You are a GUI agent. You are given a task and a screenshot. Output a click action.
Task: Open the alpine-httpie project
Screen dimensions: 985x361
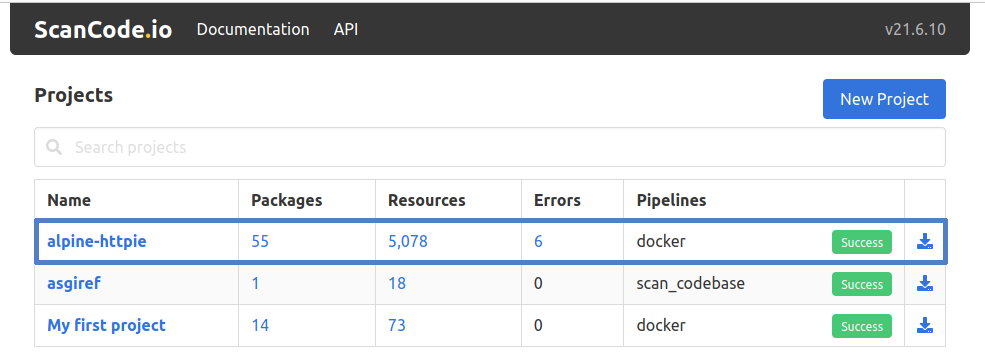point(97,241)
